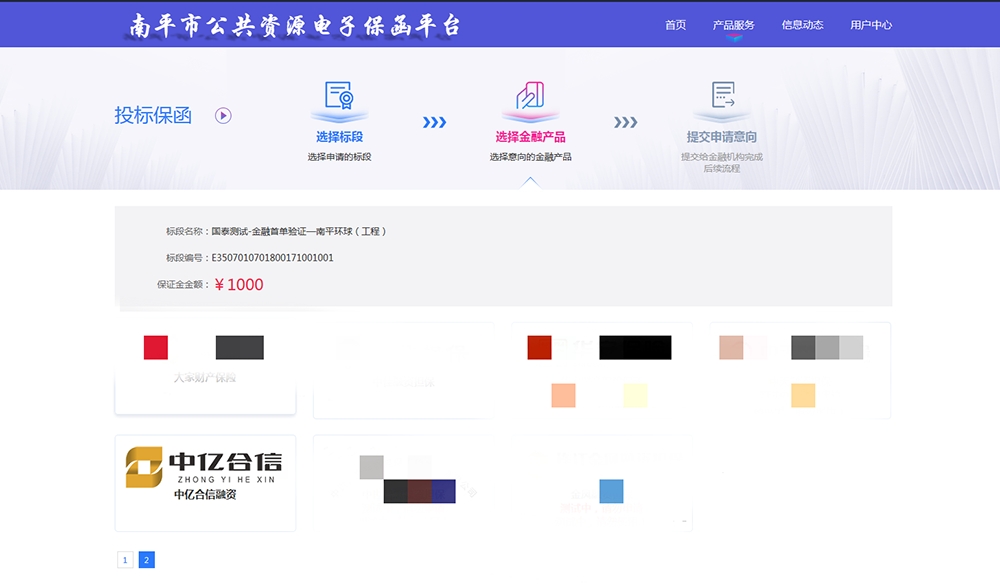Select the 中亿合信融资 product label

tap(205, 494)
